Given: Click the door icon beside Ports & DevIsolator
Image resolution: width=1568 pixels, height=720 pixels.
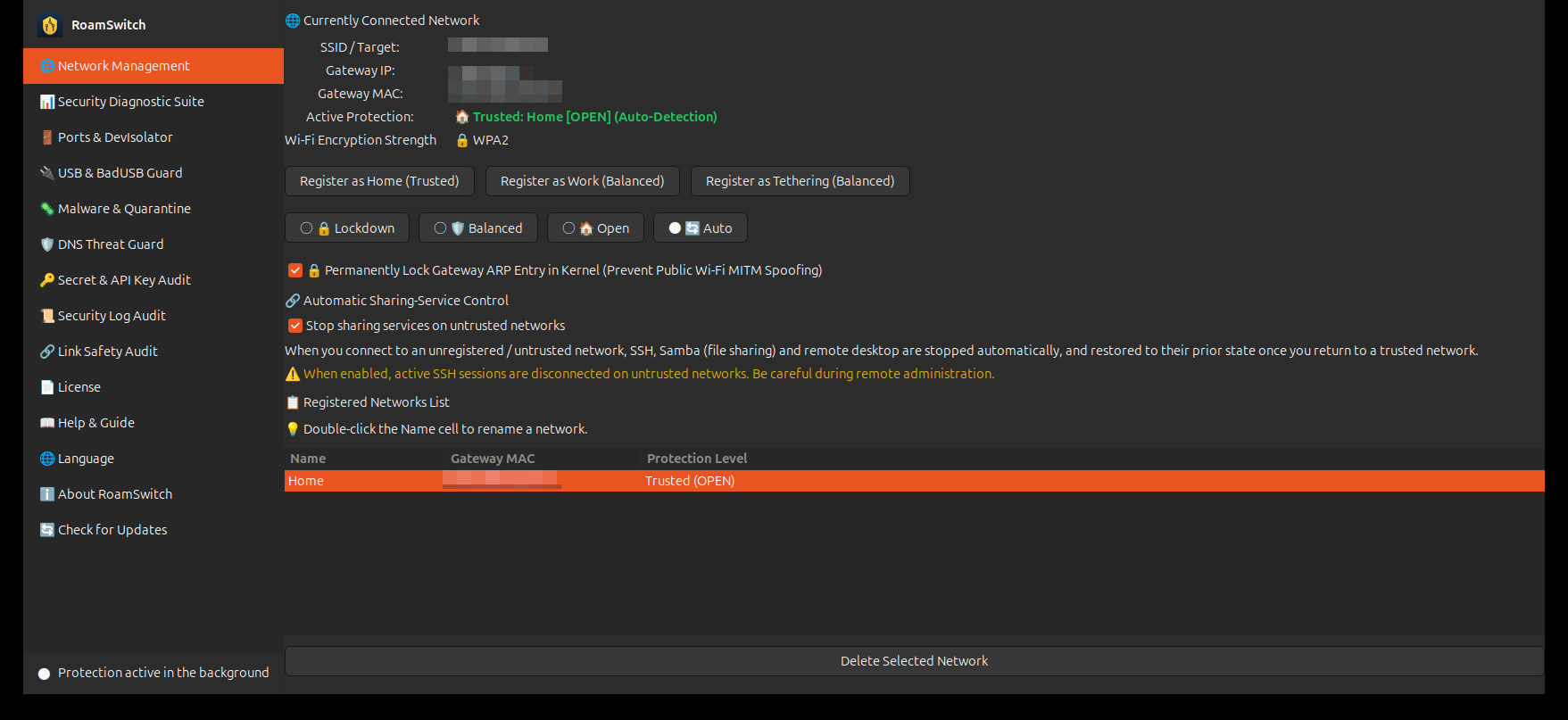Looking at the screenshot, I should pos(47,137).
